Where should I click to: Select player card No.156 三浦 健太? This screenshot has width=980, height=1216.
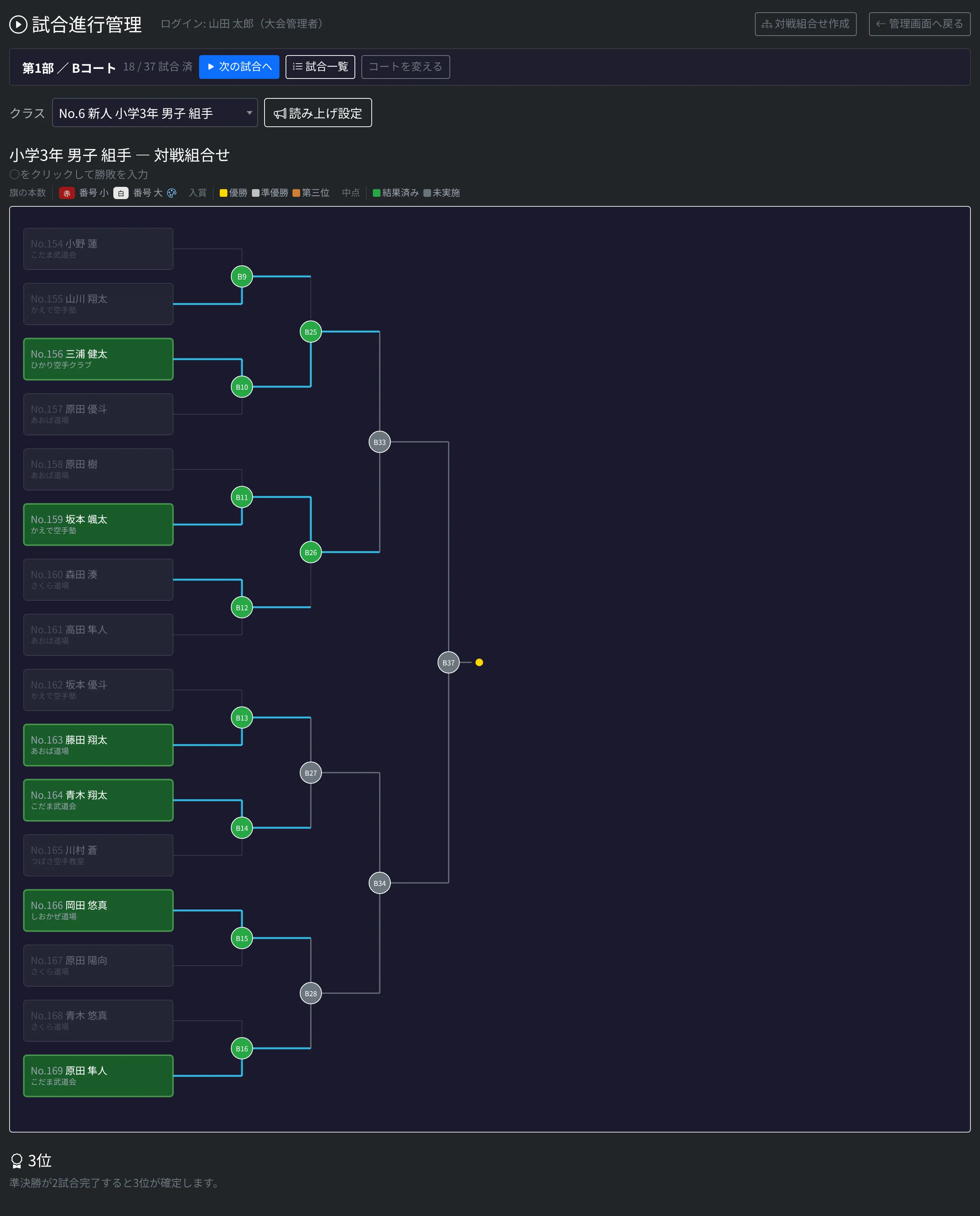(x=98, y=359)
